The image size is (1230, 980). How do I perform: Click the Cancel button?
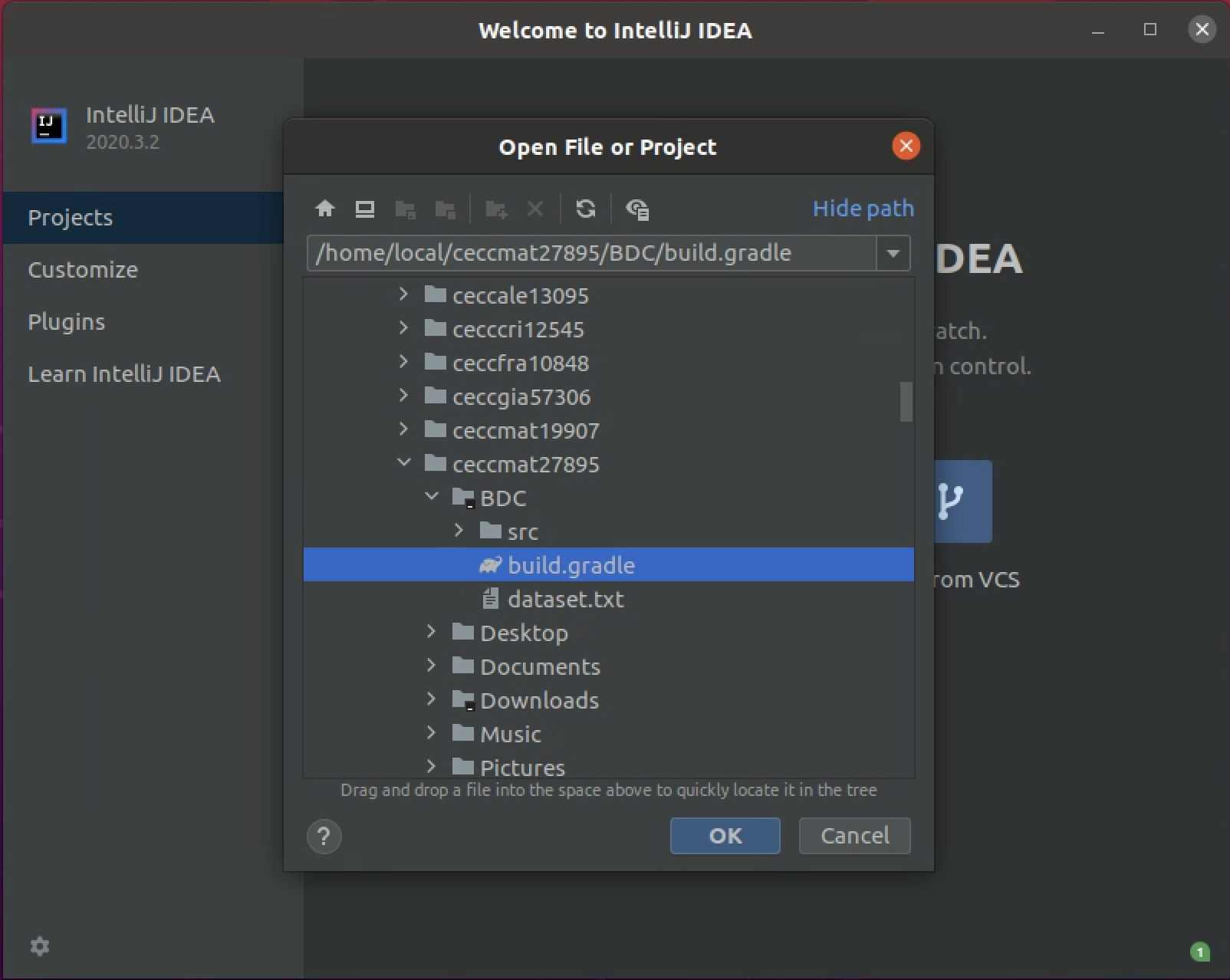click(854, 836)
